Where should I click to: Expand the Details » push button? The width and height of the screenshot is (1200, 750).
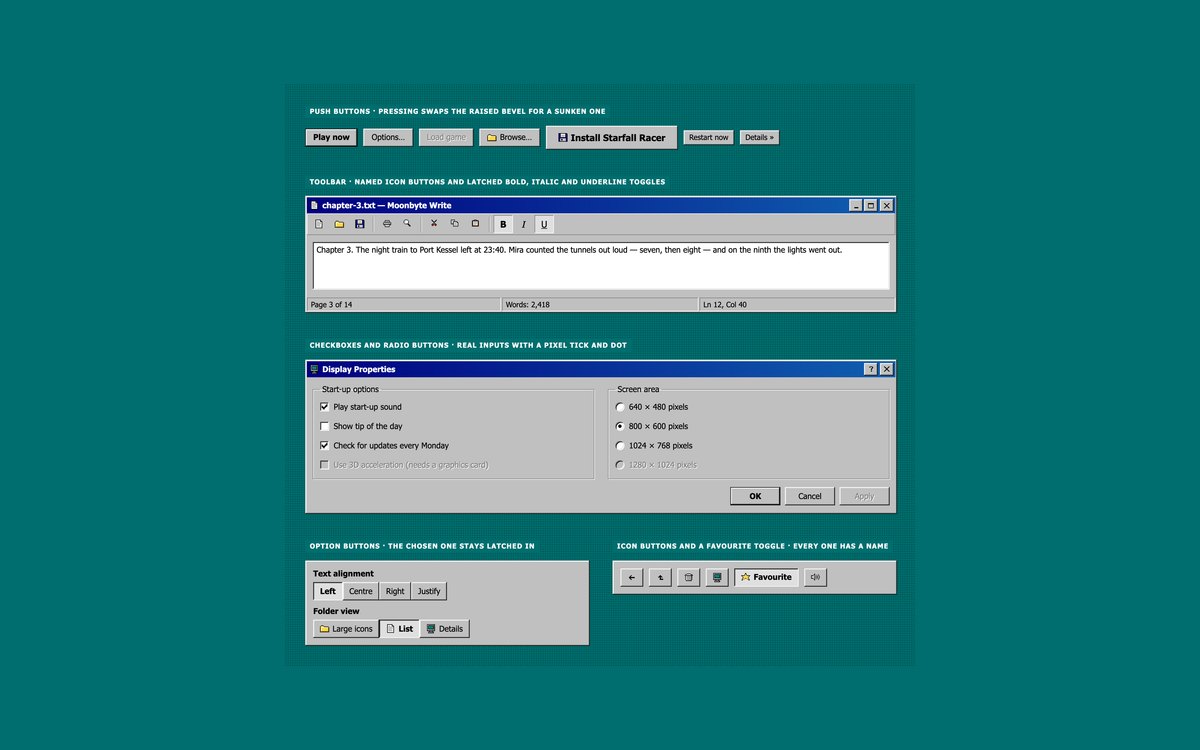pos(759,137)
